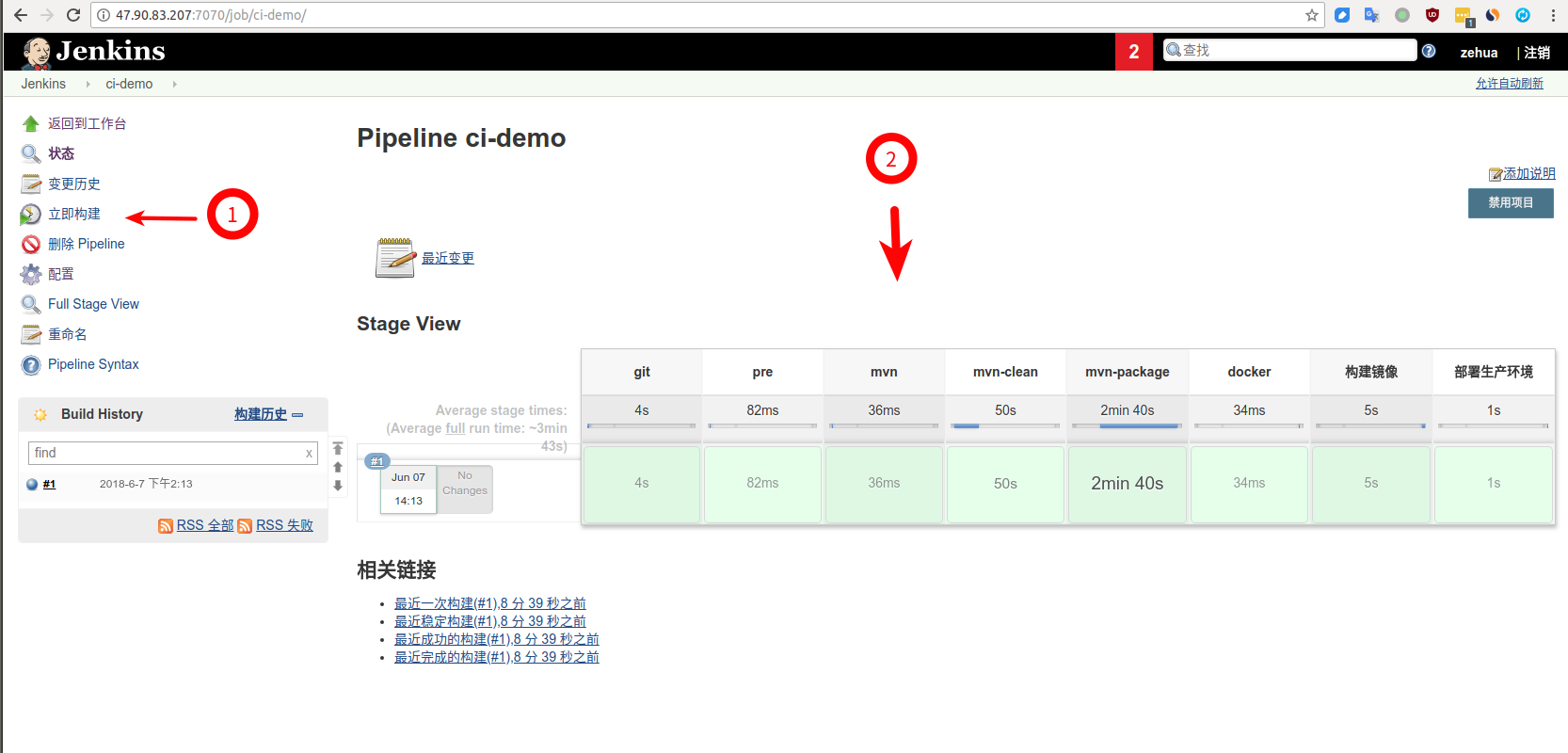Click the 立即构建 clock icon

click(x=31, y=215)
